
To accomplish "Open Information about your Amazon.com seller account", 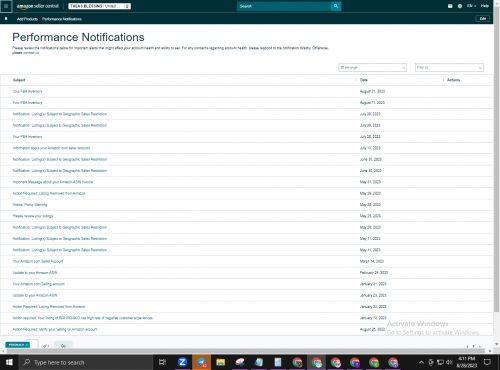I will coord(51,148).
